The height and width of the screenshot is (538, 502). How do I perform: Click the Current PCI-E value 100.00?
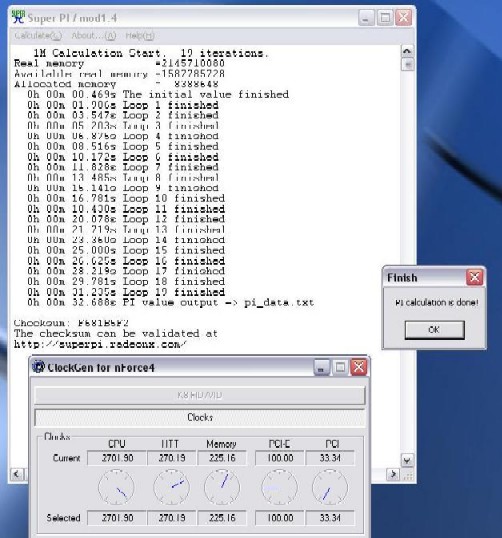tap(280, 458)
